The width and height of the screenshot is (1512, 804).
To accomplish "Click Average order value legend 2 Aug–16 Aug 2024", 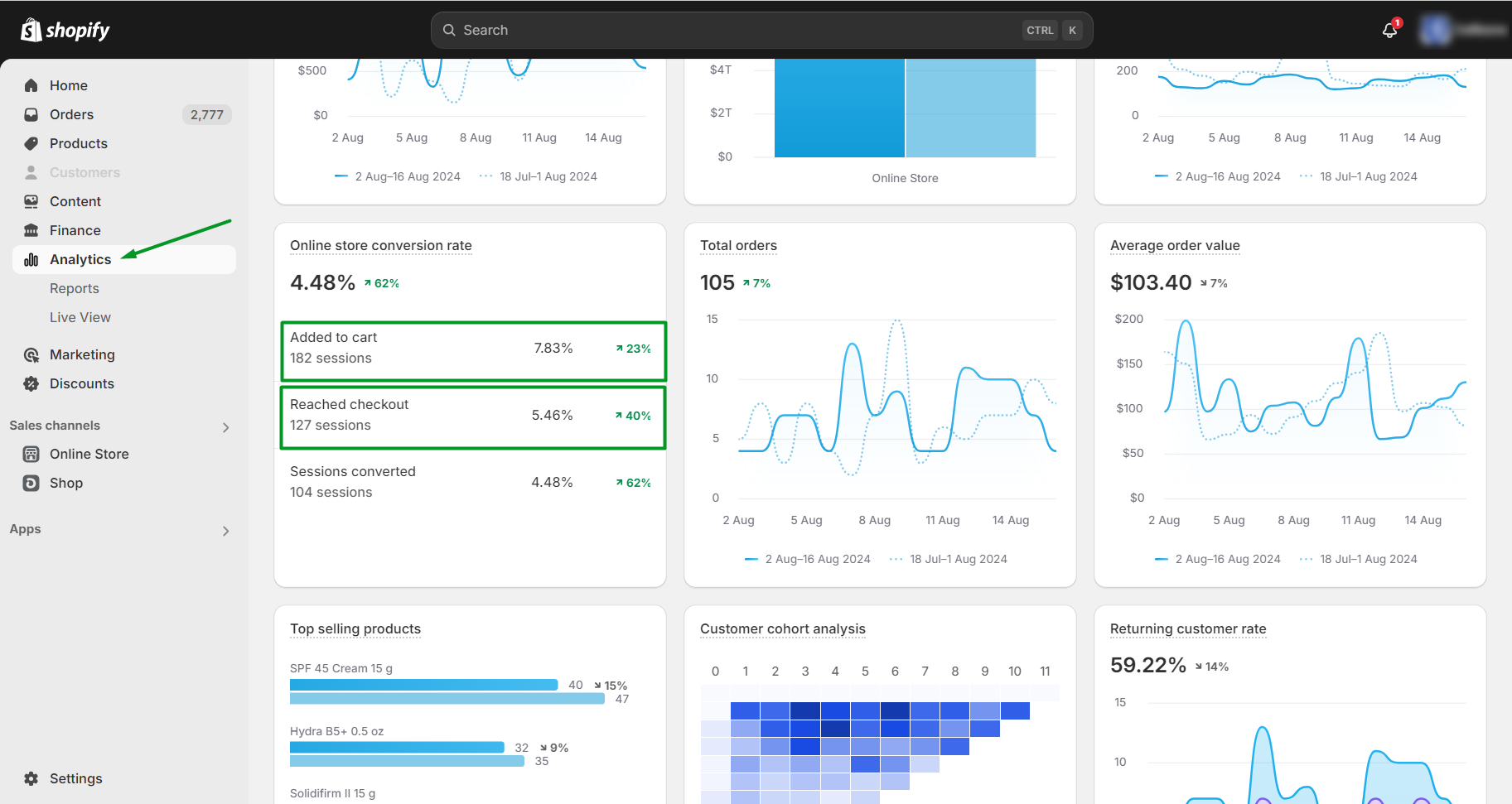I will [1218, 559].
